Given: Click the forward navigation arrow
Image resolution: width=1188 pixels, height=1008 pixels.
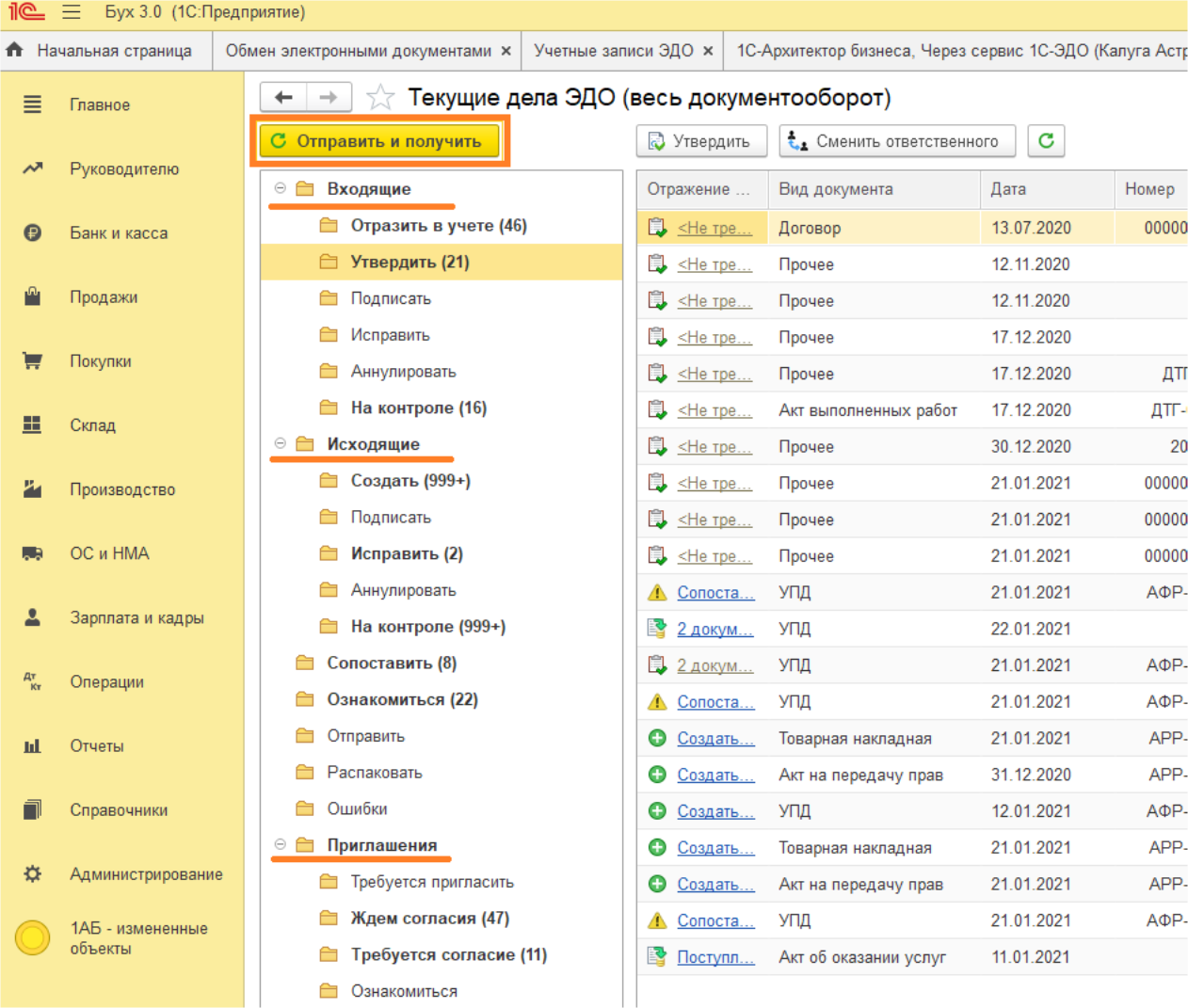Looking at the screenshot, I should click(x=328, y=97).
